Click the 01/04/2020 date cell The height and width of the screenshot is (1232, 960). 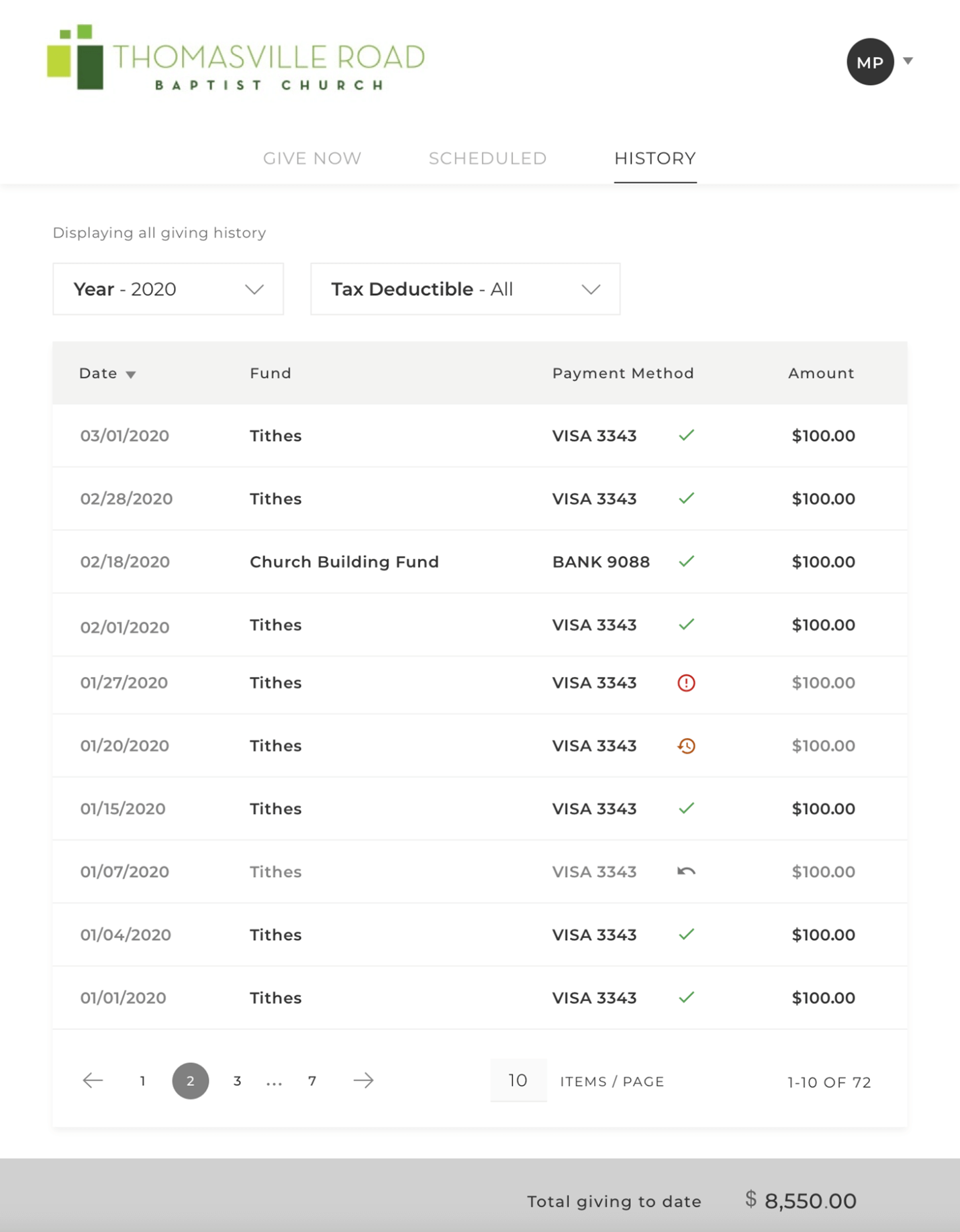click(x=126, y=935)
